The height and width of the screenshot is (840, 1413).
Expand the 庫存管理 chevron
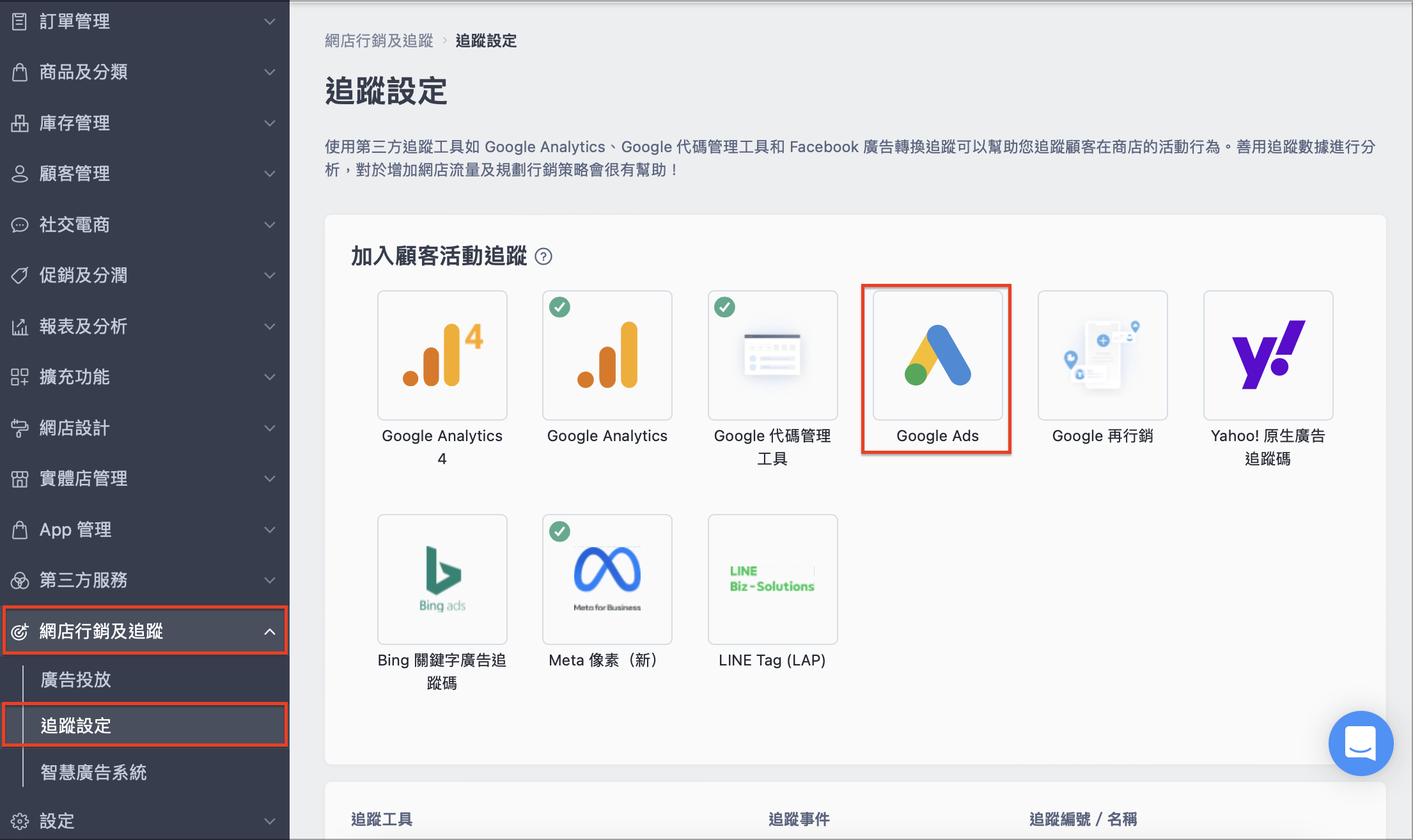coord(270,123)
